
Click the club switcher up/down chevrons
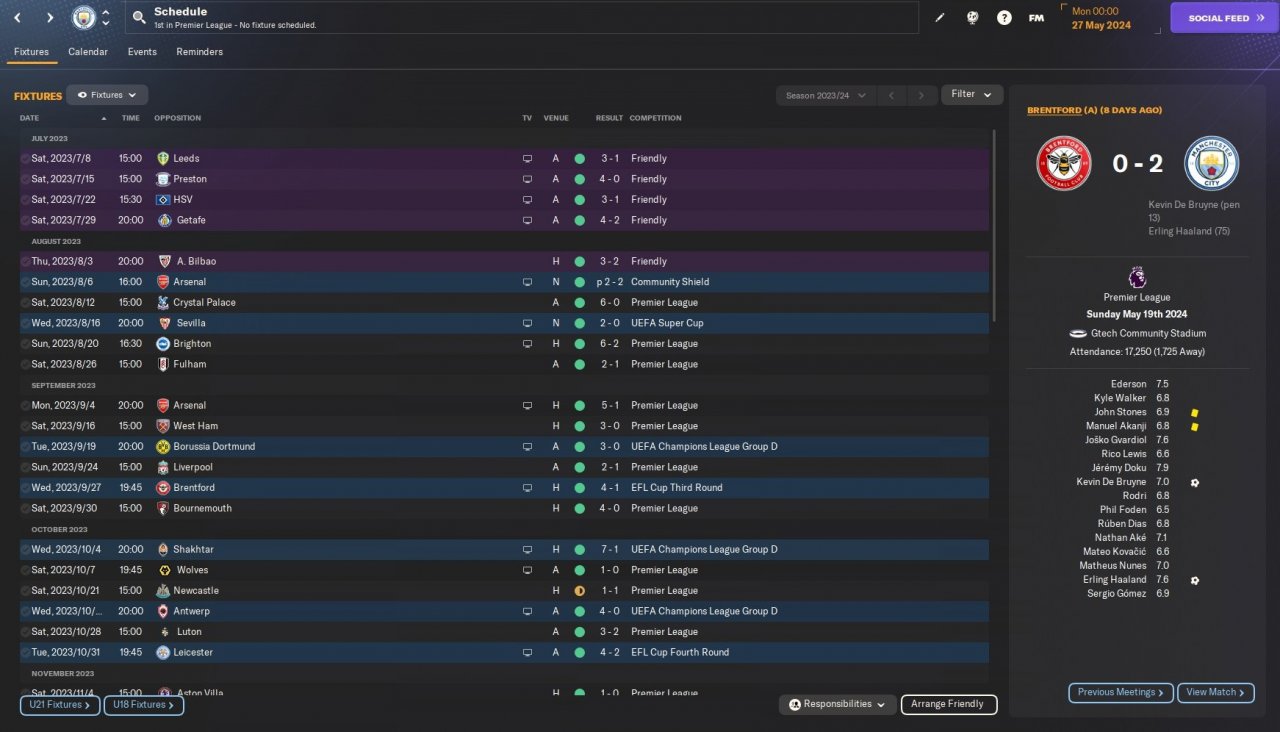click(x=106, y=17)
